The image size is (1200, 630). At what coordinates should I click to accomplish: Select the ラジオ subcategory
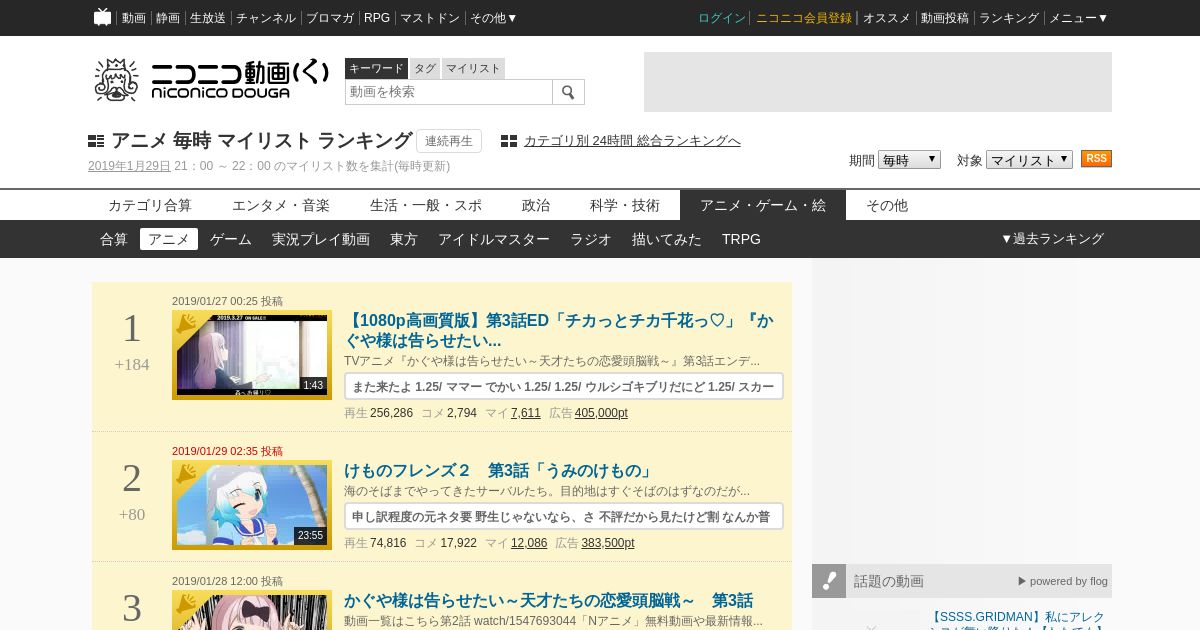591,239
